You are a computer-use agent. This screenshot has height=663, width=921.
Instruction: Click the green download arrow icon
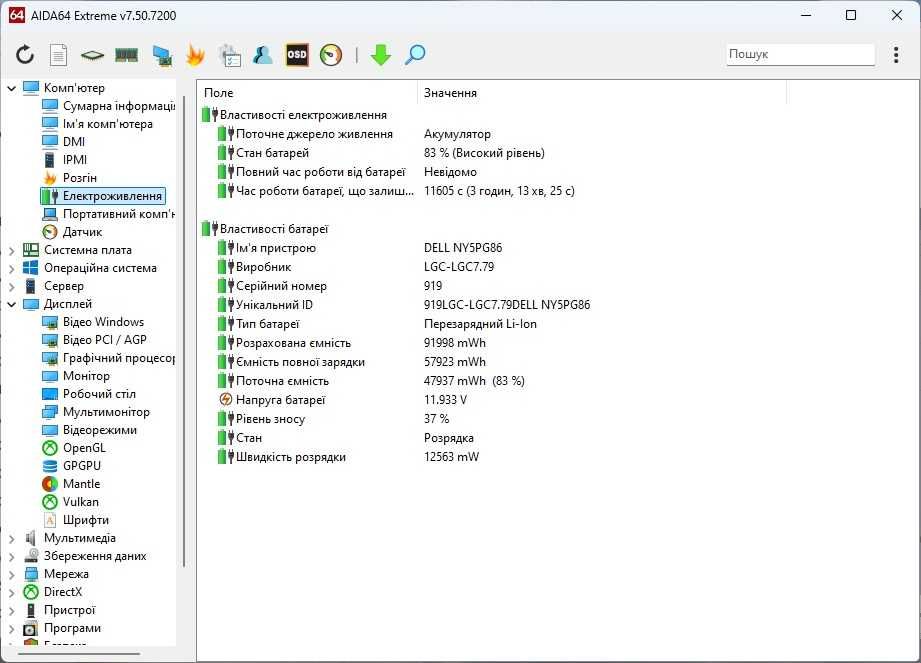(381, 55)
